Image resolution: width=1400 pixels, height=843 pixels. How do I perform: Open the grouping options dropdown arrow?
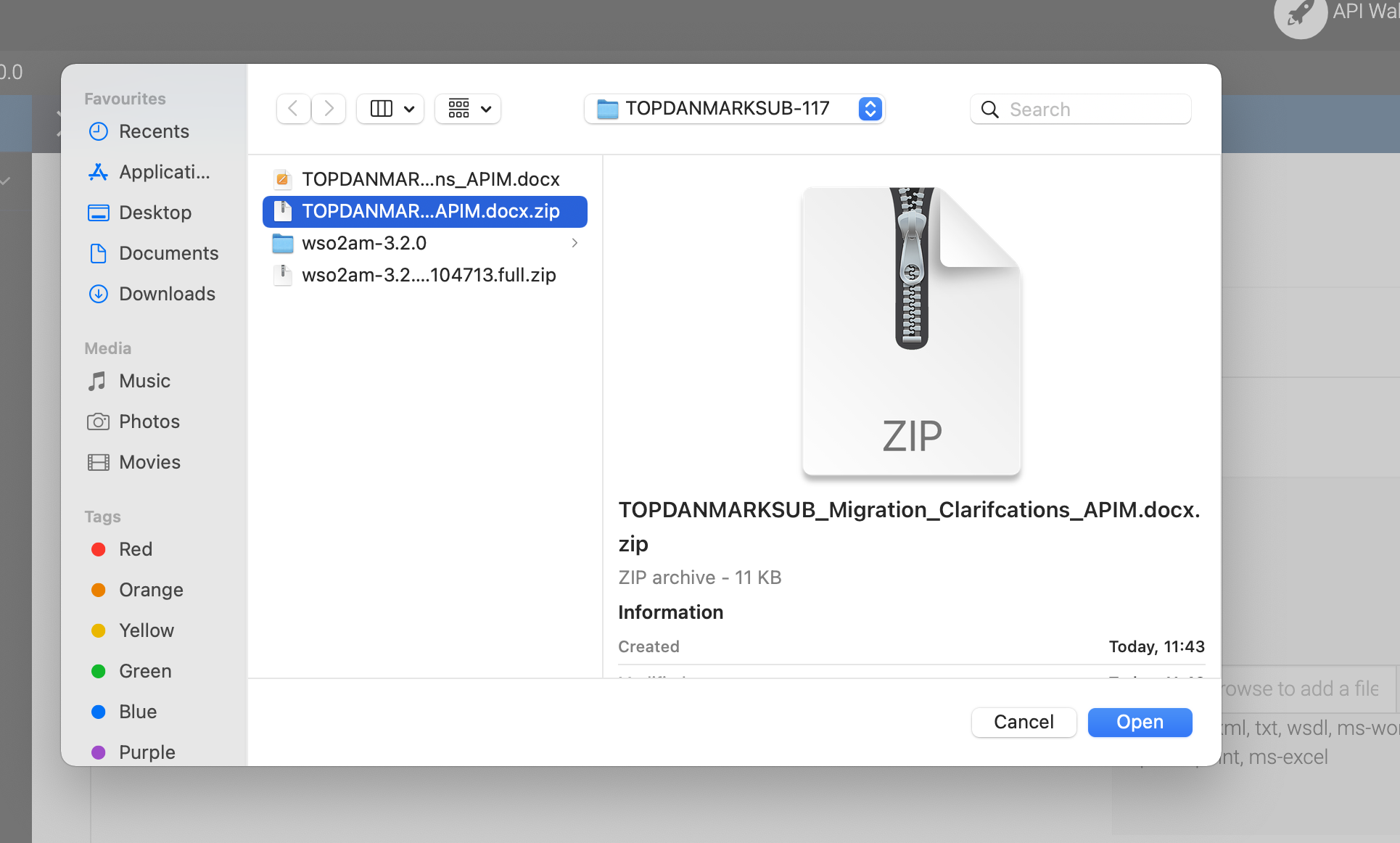486,109
